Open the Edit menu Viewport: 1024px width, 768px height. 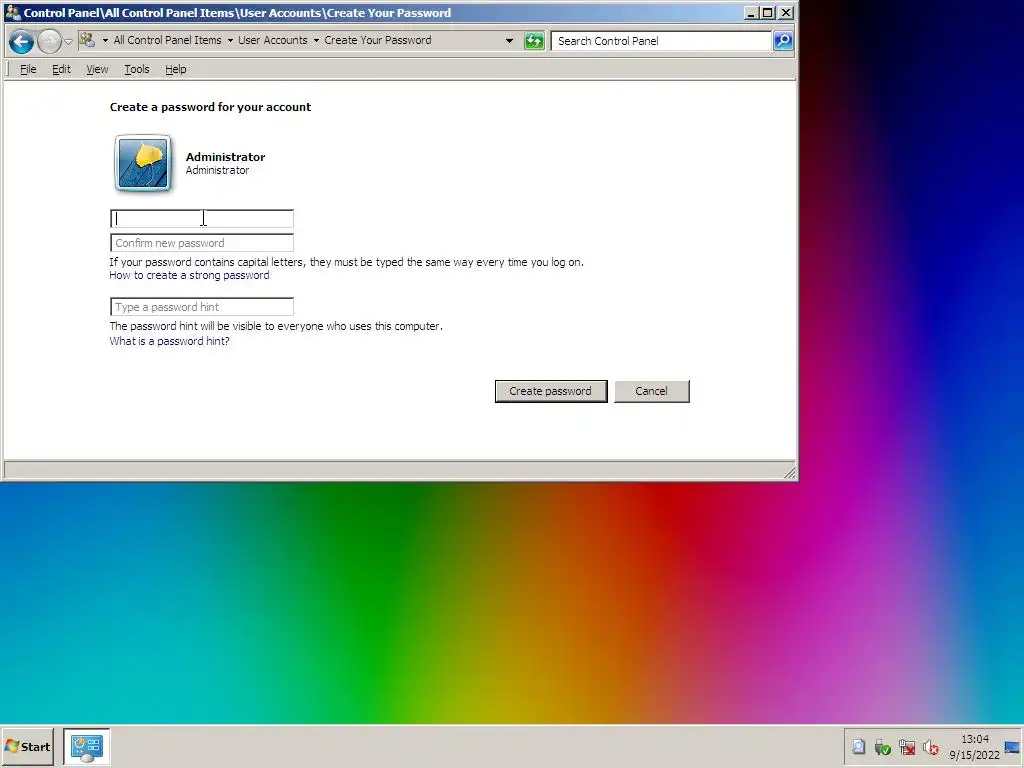click(x=61, y=69)
